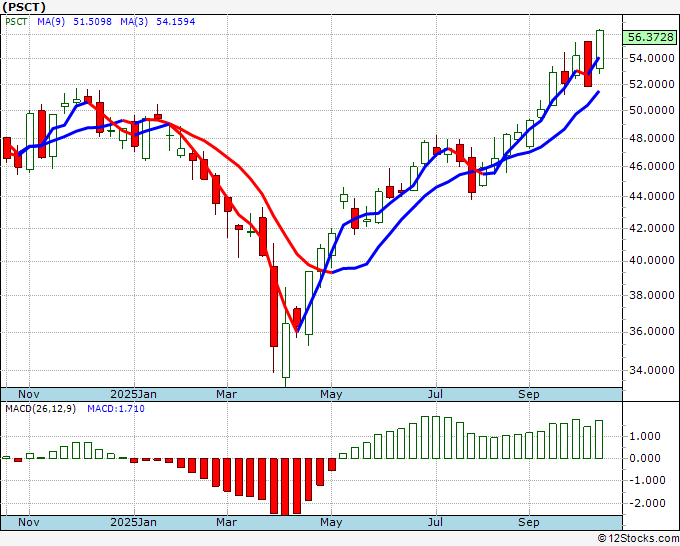Click the -1.000 MACD axis label
The height and width of the screenshot is (546, 680).
(x=645, y=481)
